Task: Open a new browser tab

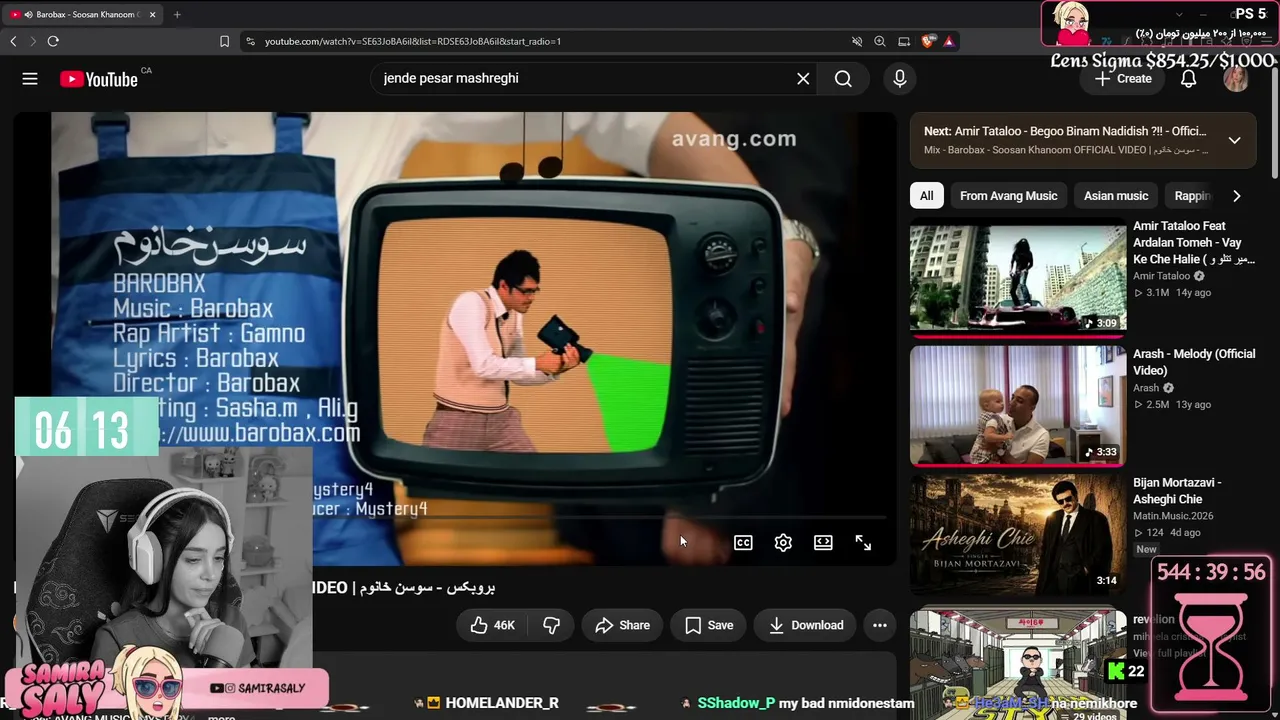Action: pos(177,15)
